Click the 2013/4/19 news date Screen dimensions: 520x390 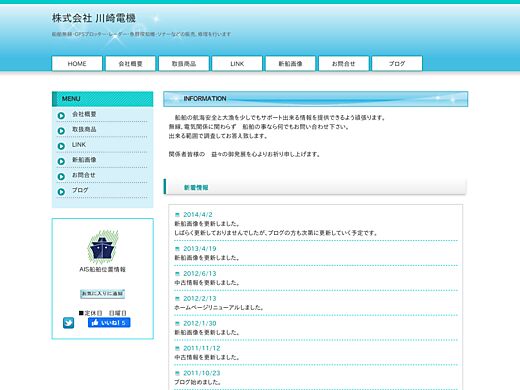(x=200, y=249)
